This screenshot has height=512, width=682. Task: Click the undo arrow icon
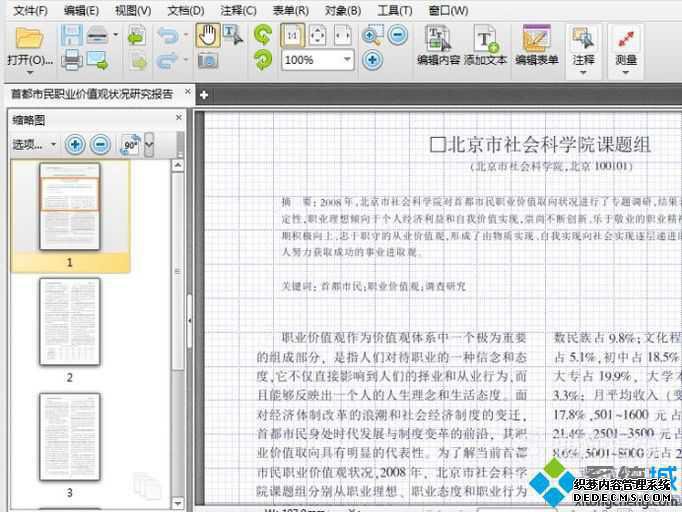(x=168, y=35)
